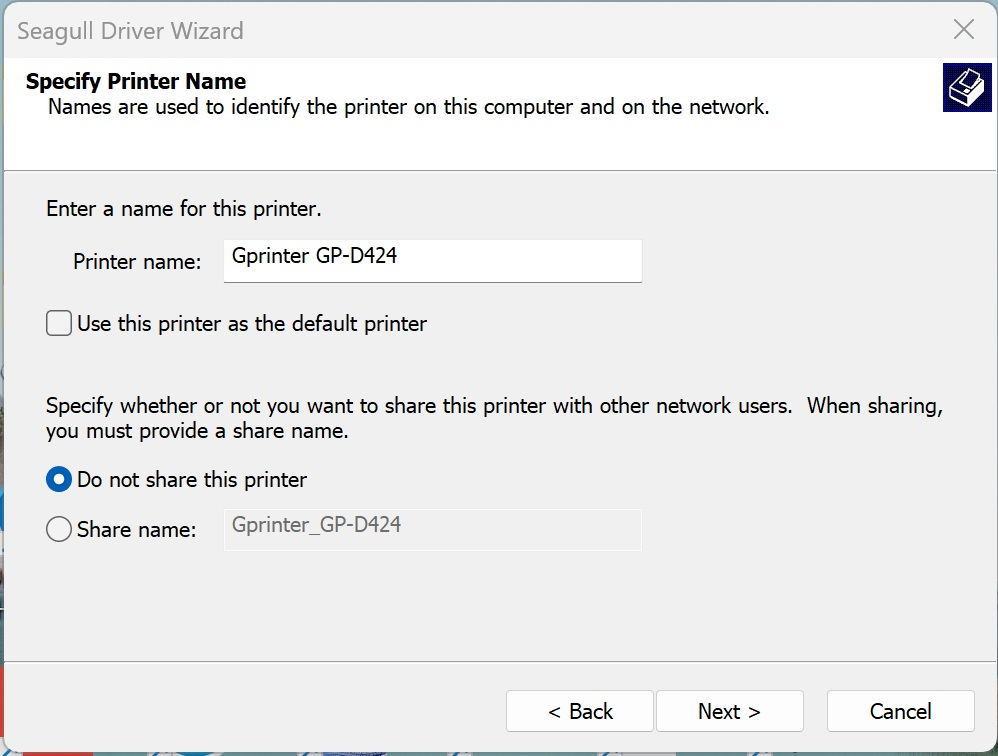Cancel the driver wizard
The height and width of the screenshot is (756, 998).
(901, 711)
